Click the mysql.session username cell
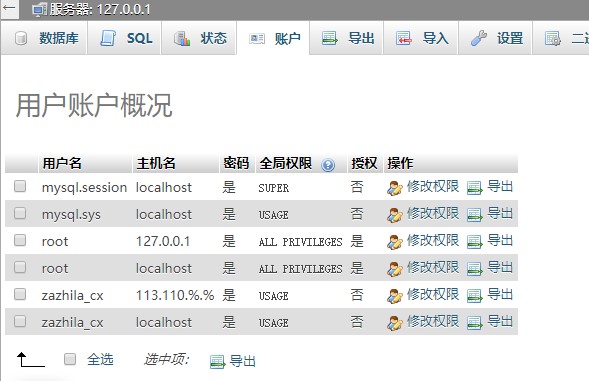The height and width of the screenshot is (381, 589). (x=85, y=187)
